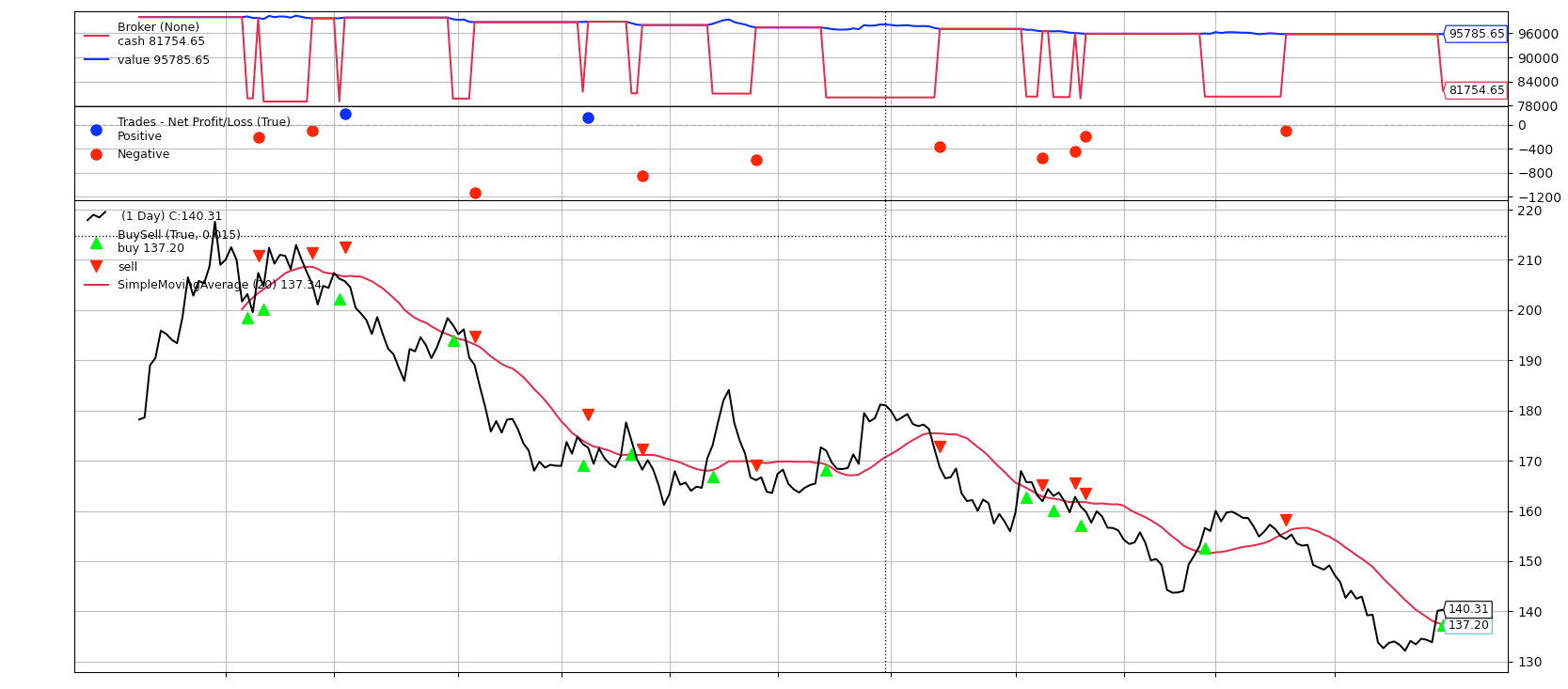Screen dimensions: 1568x689
Task: Click '(1 Day) C:140.31' legend entry
Action: tap(171, 216)
